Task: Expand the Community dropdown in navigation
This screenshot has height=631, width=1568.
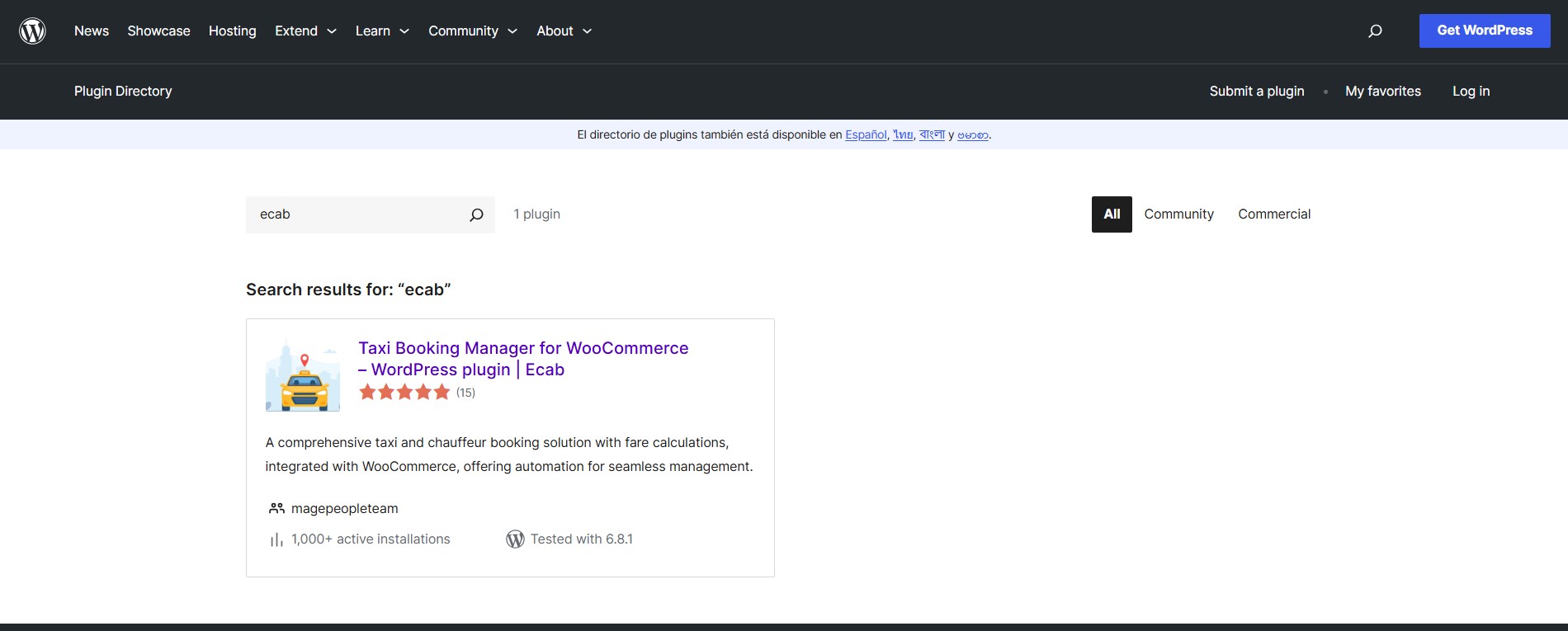Action: [x=473, y=31]
